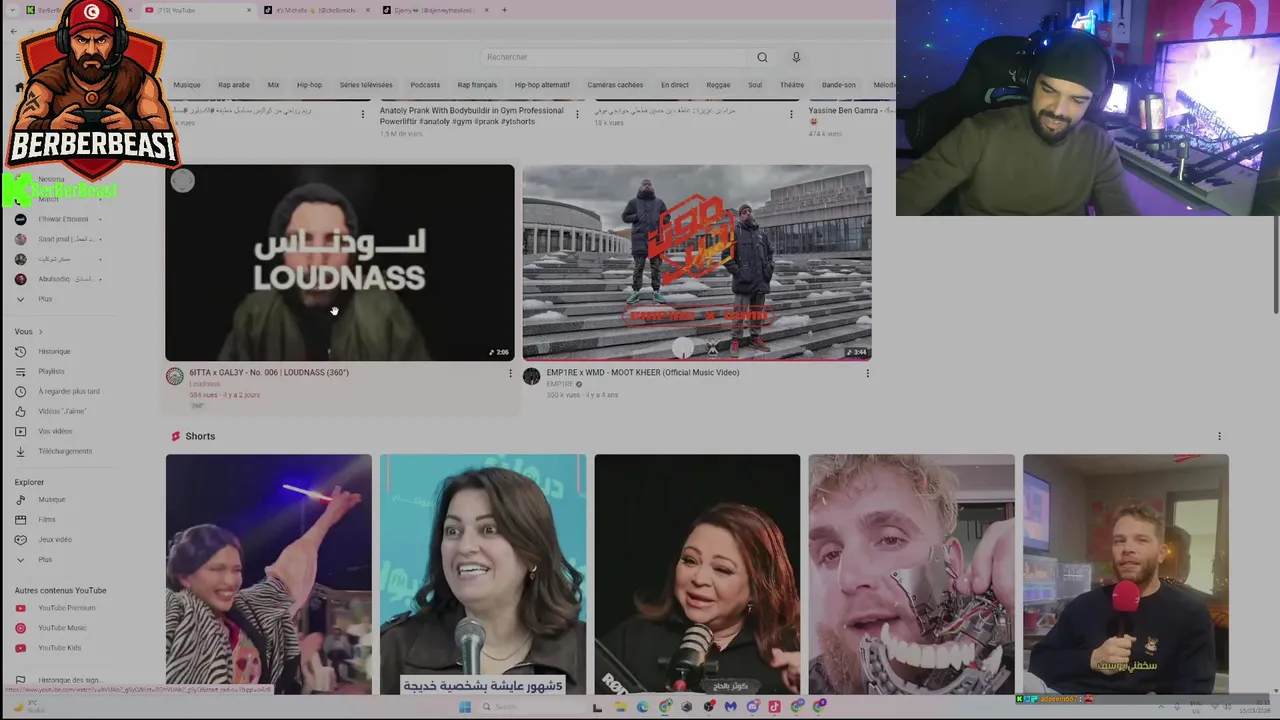Image resolution: width=1280 pixels, height=720 pixels.
Task: Open the EMP1RE channel avatar
Action: [531, 376]
